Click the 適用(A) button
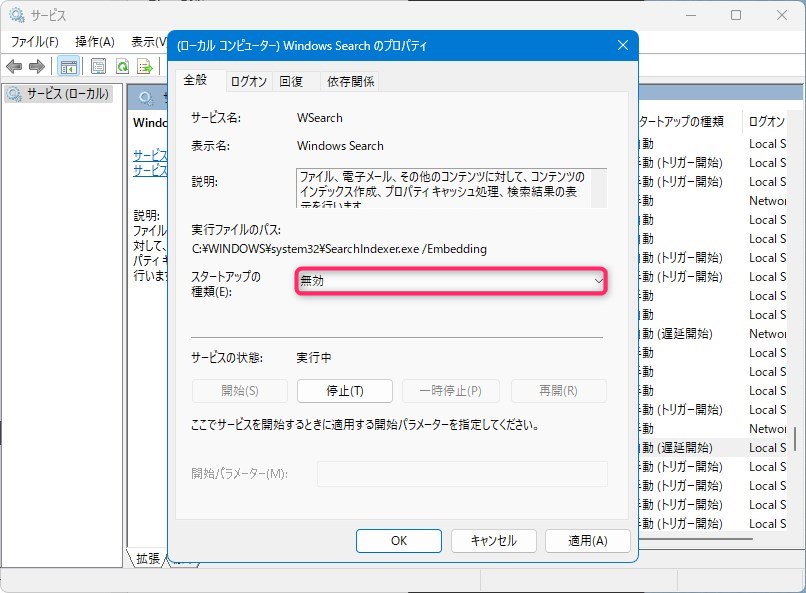 pos(587,540)
